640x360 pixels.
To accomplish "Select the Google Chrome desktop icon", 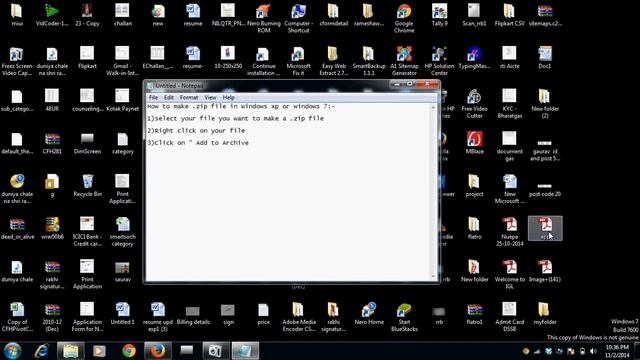I will point(404,18).
